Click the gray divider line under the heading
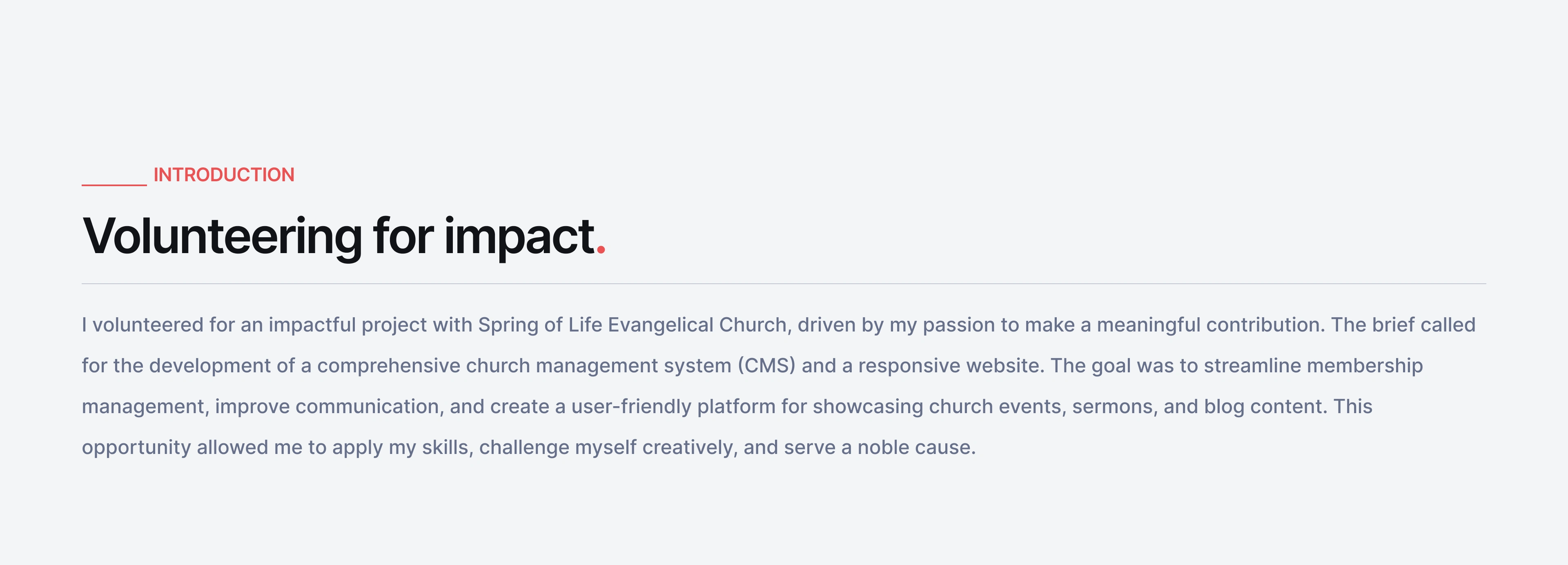The height and width of the screenshot is (565, 1568). [x=784, y=284]
